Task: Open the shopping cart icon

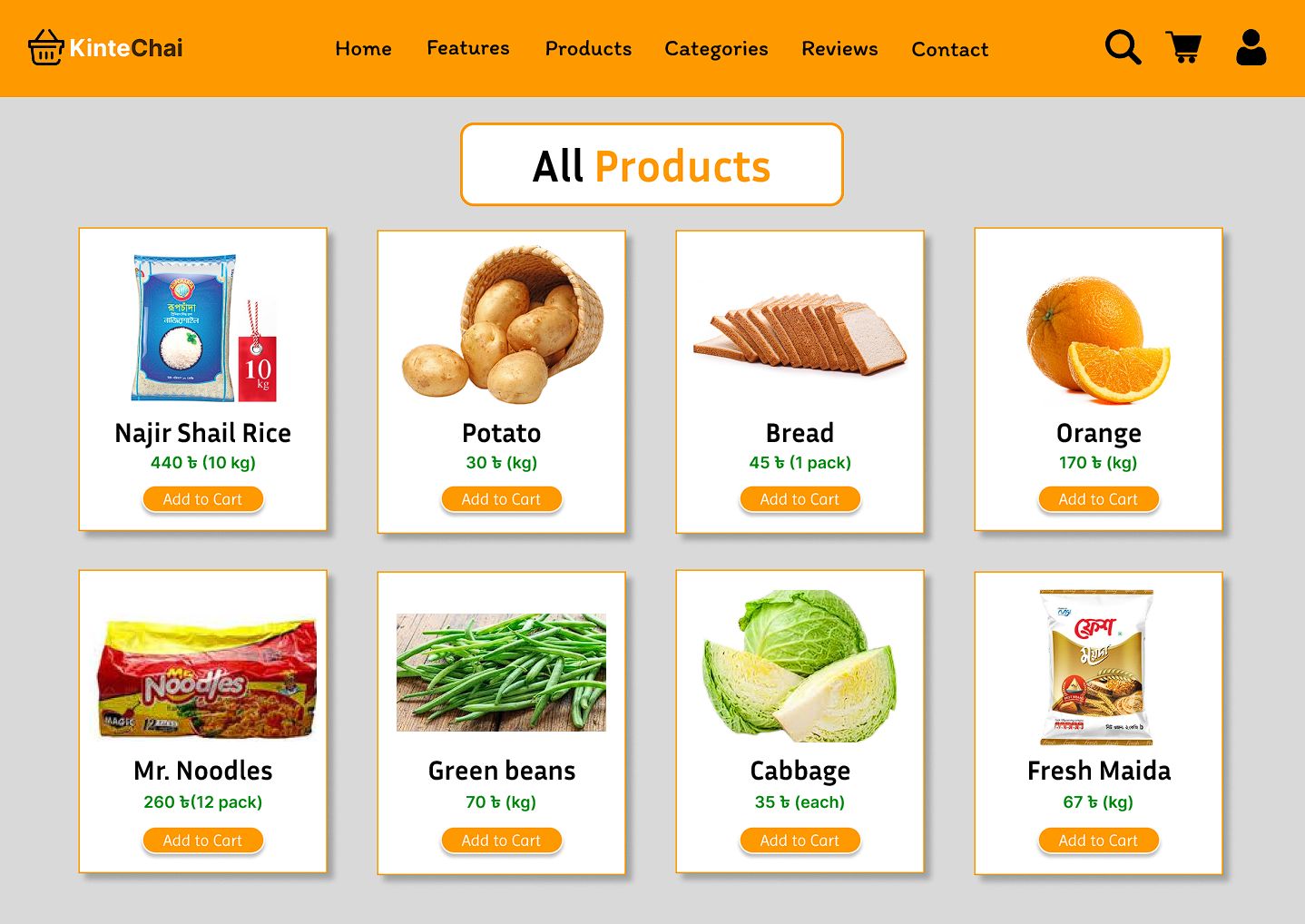Action: [x=1184, y=47]
